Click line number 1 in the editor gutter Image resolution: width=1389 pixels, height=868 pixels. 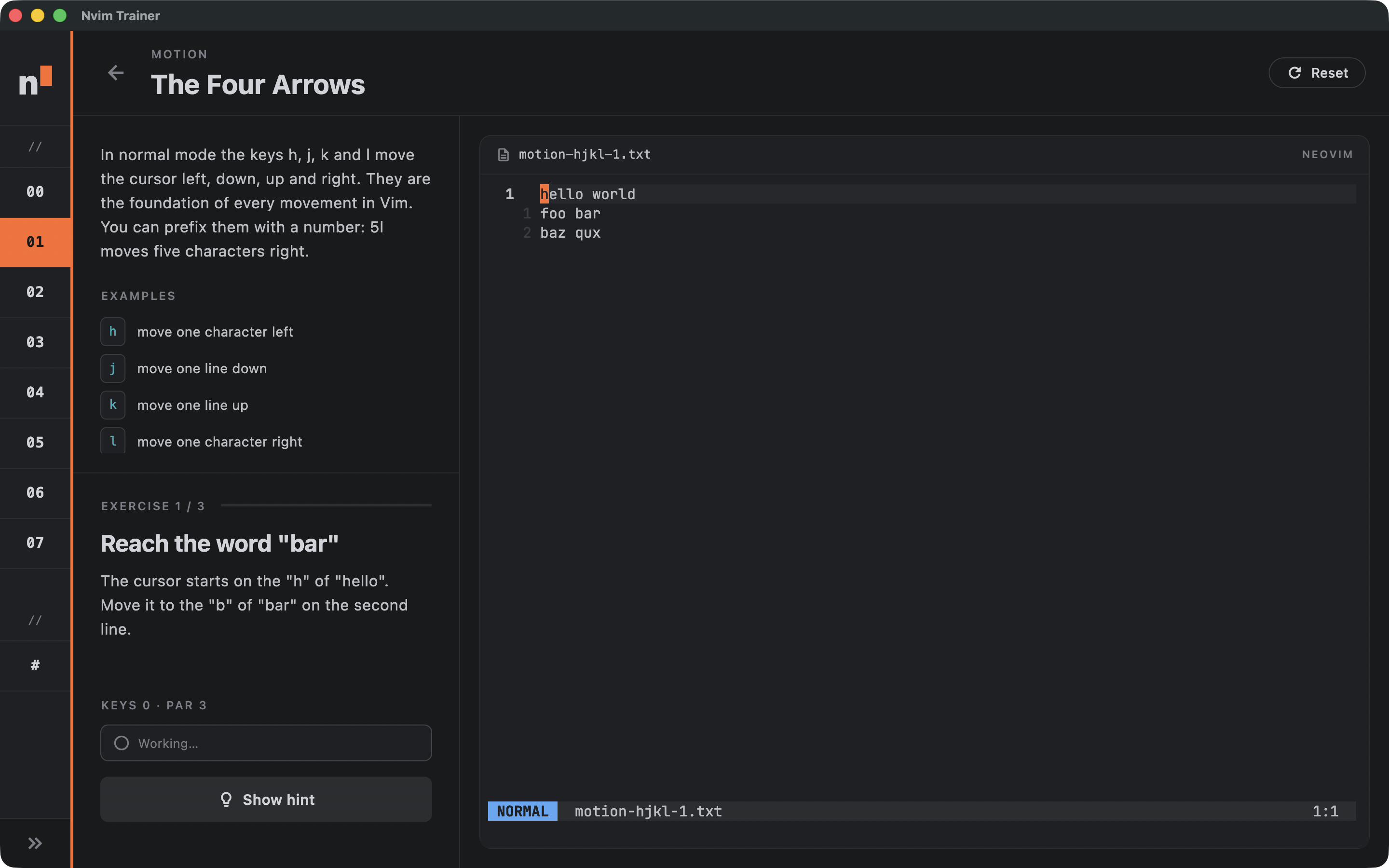click(510, 194)
